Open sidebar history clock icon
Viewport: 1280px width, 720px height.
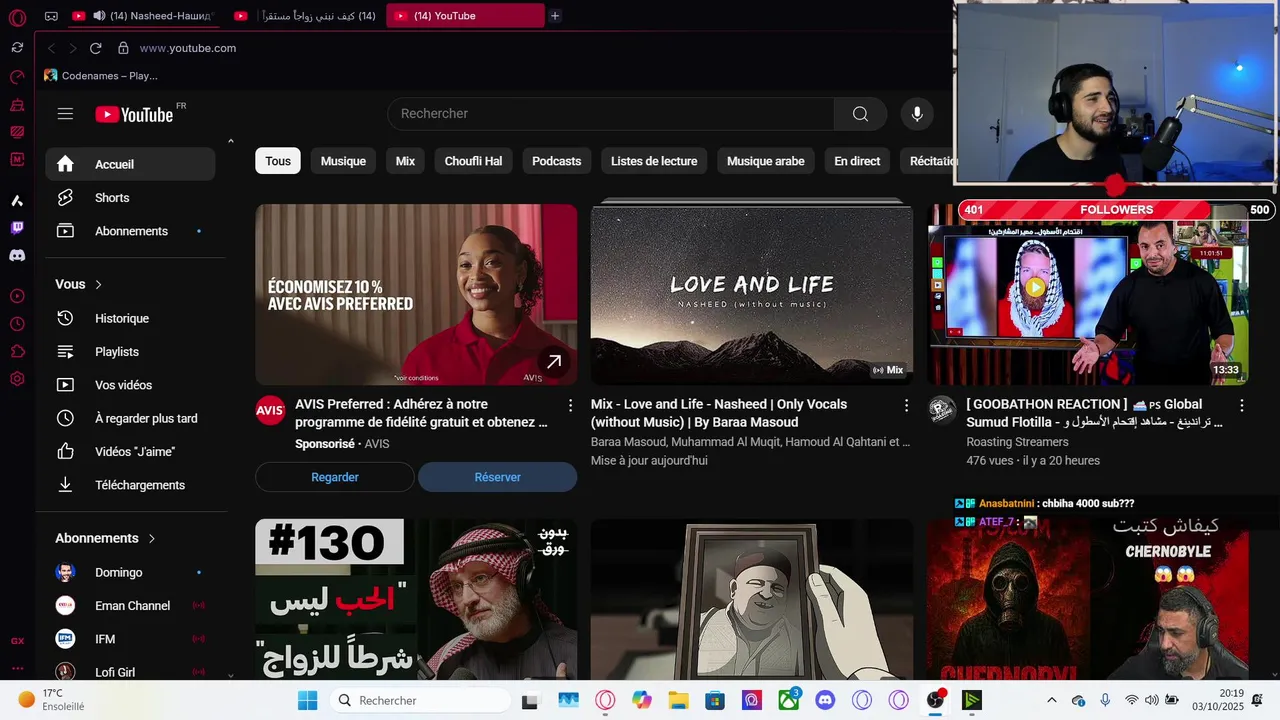point(17,324)
